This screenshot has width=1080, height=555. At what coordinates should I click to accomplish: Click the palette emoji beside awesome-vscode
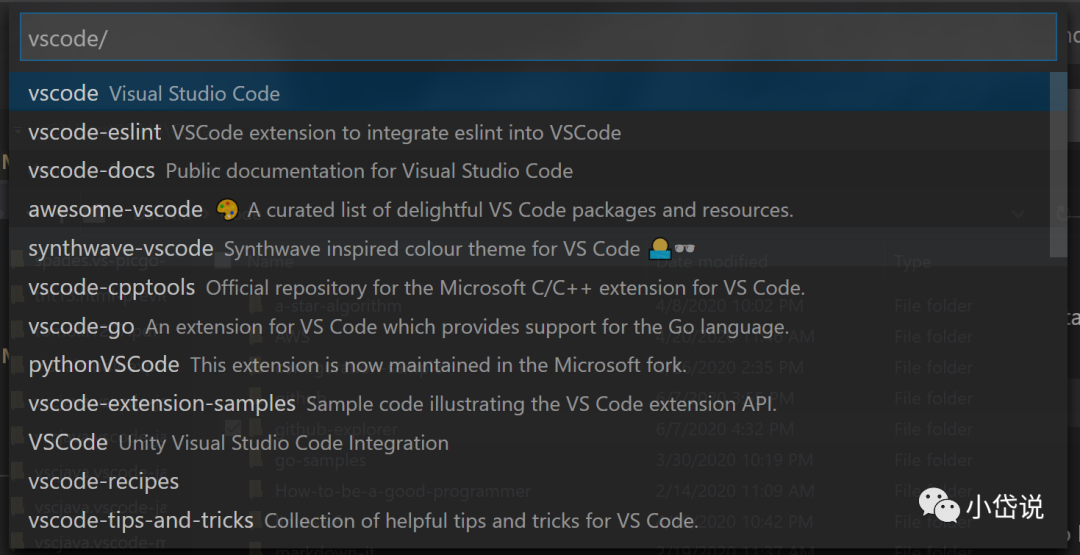228,210
